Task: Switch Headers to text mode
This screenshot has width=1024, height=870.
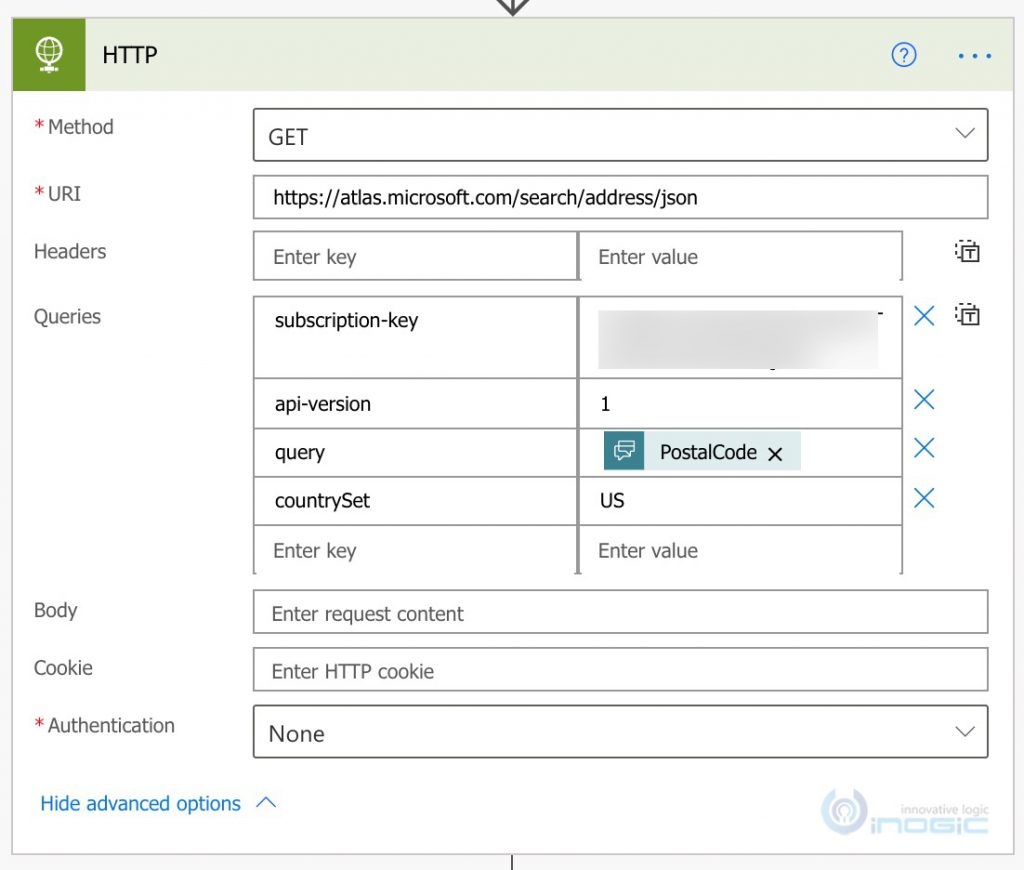Action: pyautogui.click(x=967, y=252)
